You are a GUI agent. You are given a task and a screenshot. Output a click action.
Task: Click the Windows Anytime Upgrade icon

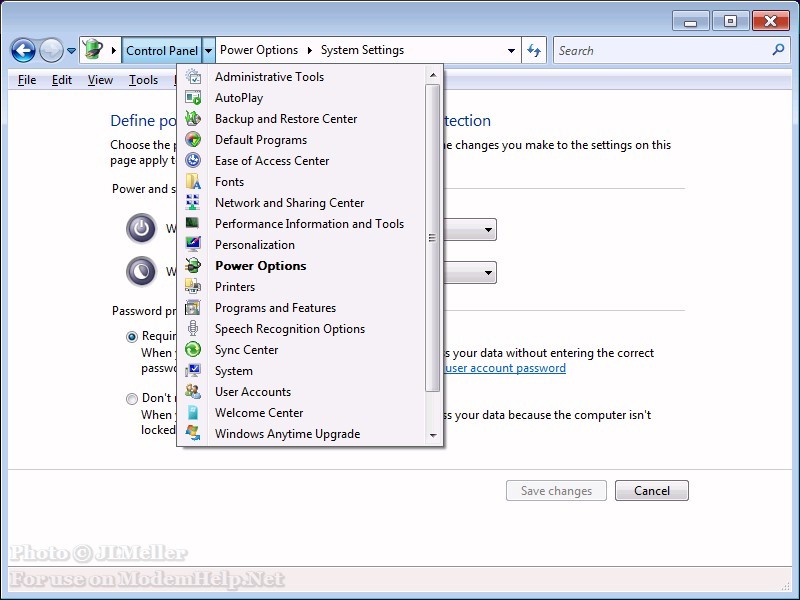click(193, 433)
